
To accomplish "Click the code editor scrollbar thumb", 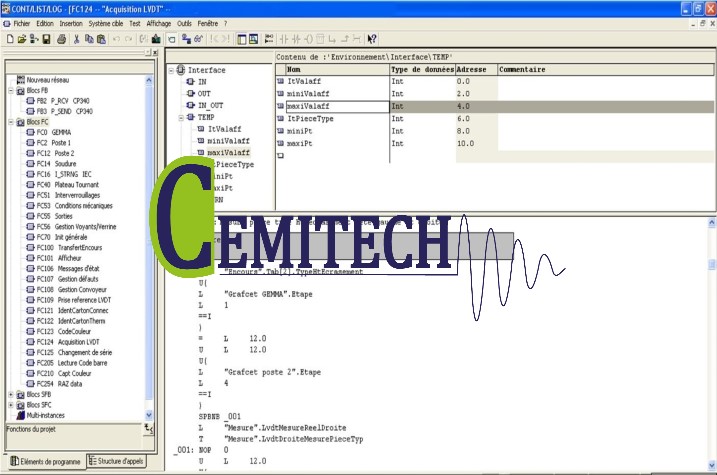I will (x=712, y=264).
